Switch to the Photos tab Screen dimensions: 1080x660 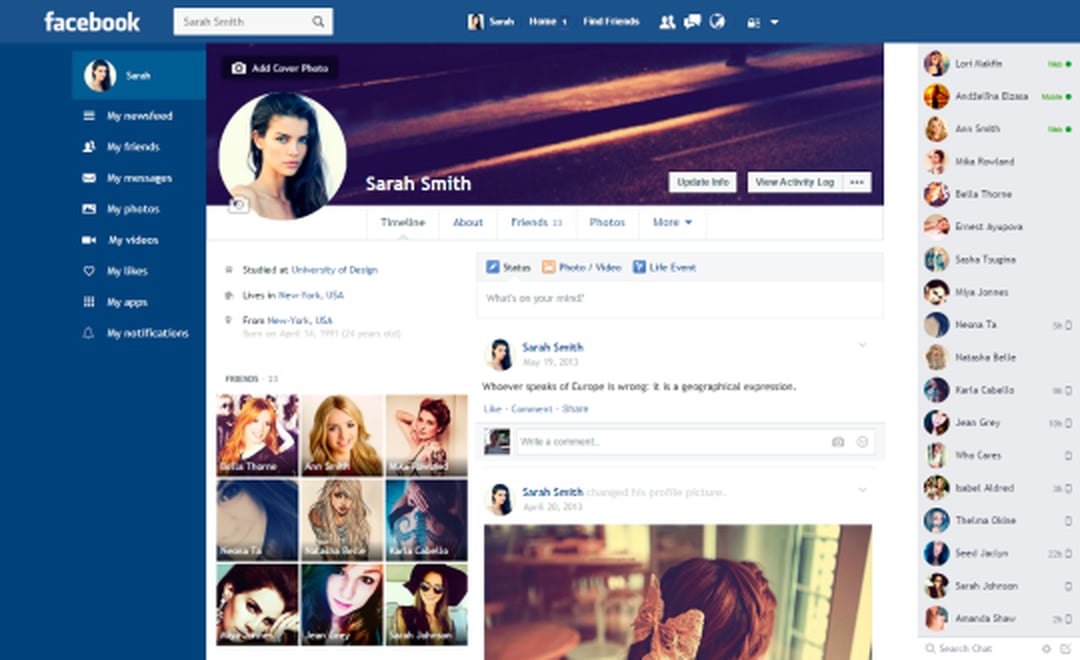pyautogui.click(x=608, y=222)
